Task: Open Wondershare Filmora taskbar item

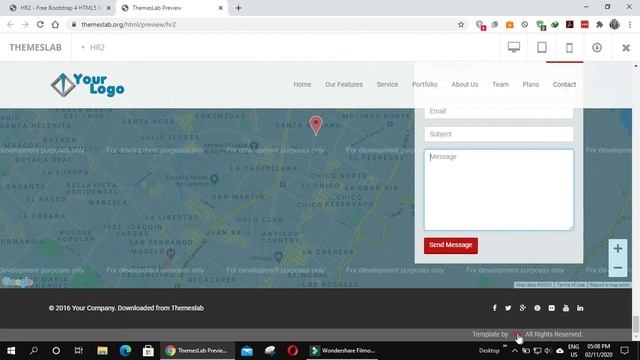Action: [x=343, y=351]
